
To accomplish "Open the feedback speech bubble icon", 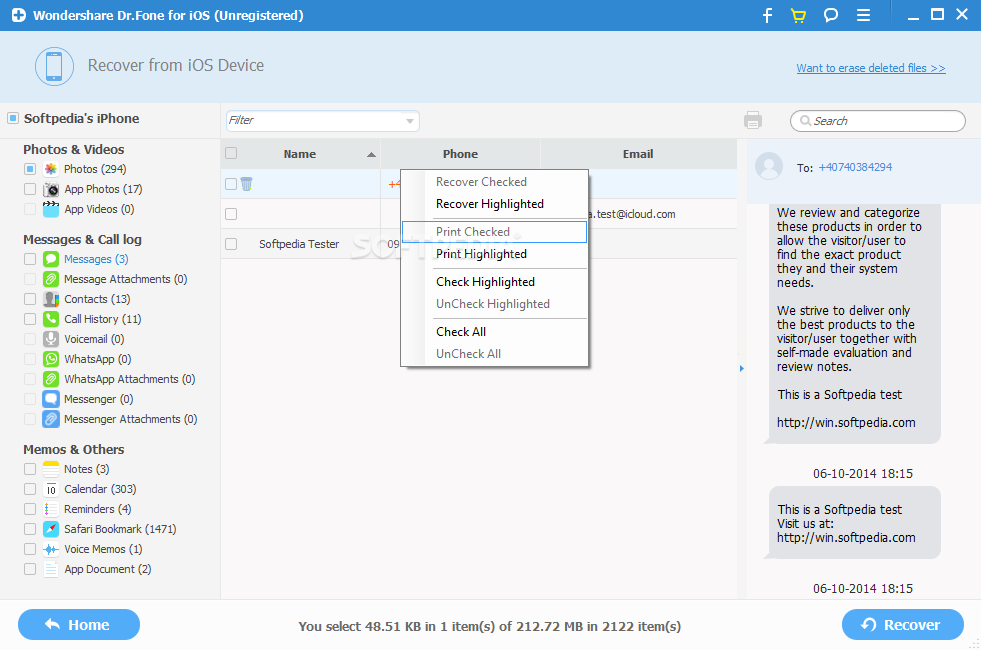I will (x=831, y=15).
